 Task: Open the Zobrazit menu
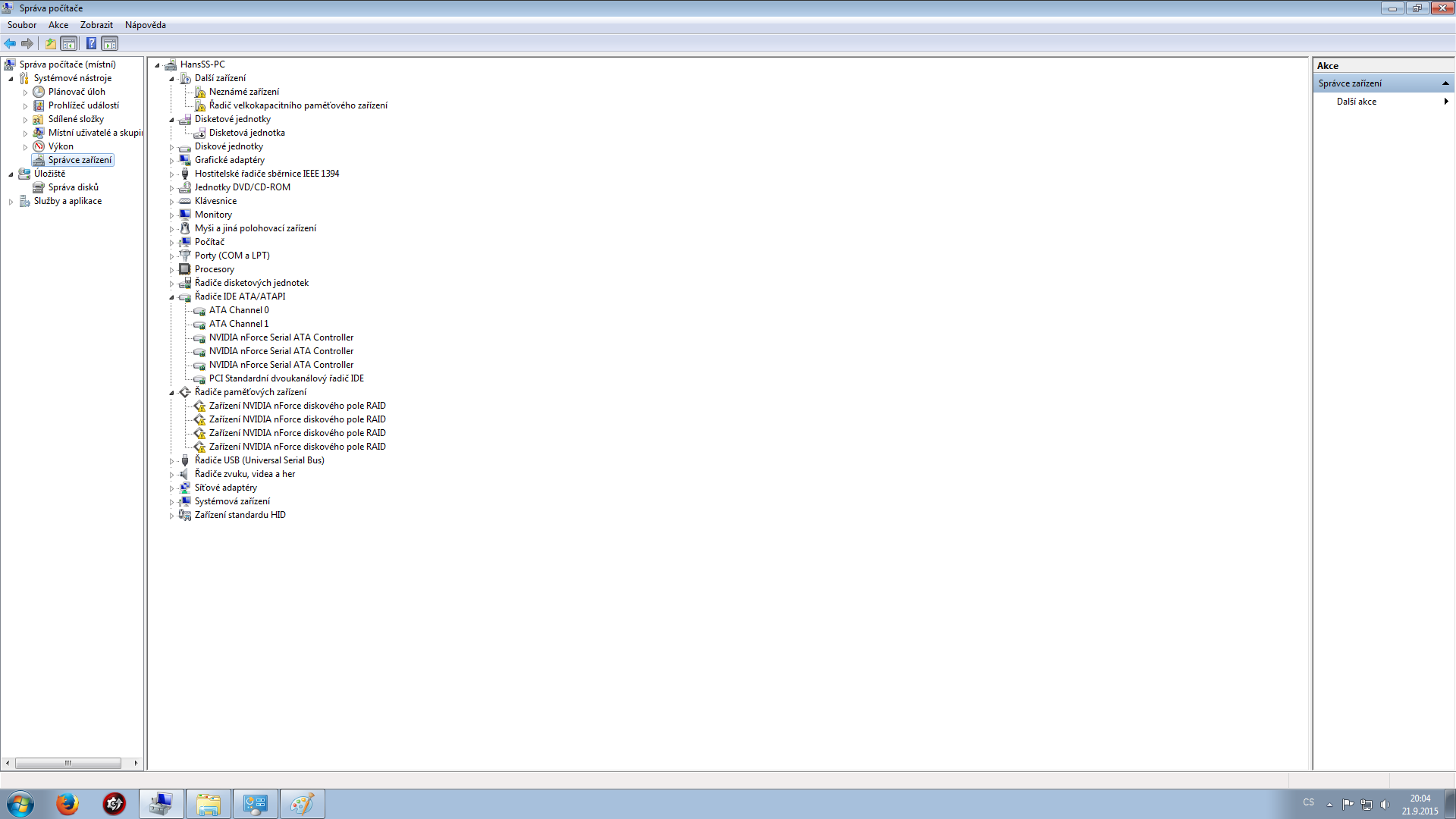(x=96, y=25)
